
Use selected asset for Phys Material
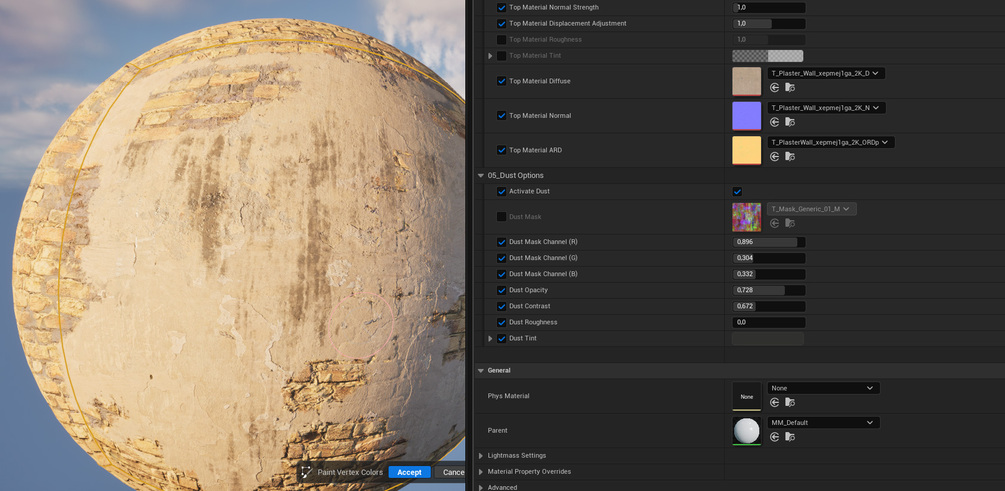(x=774, y=402)
